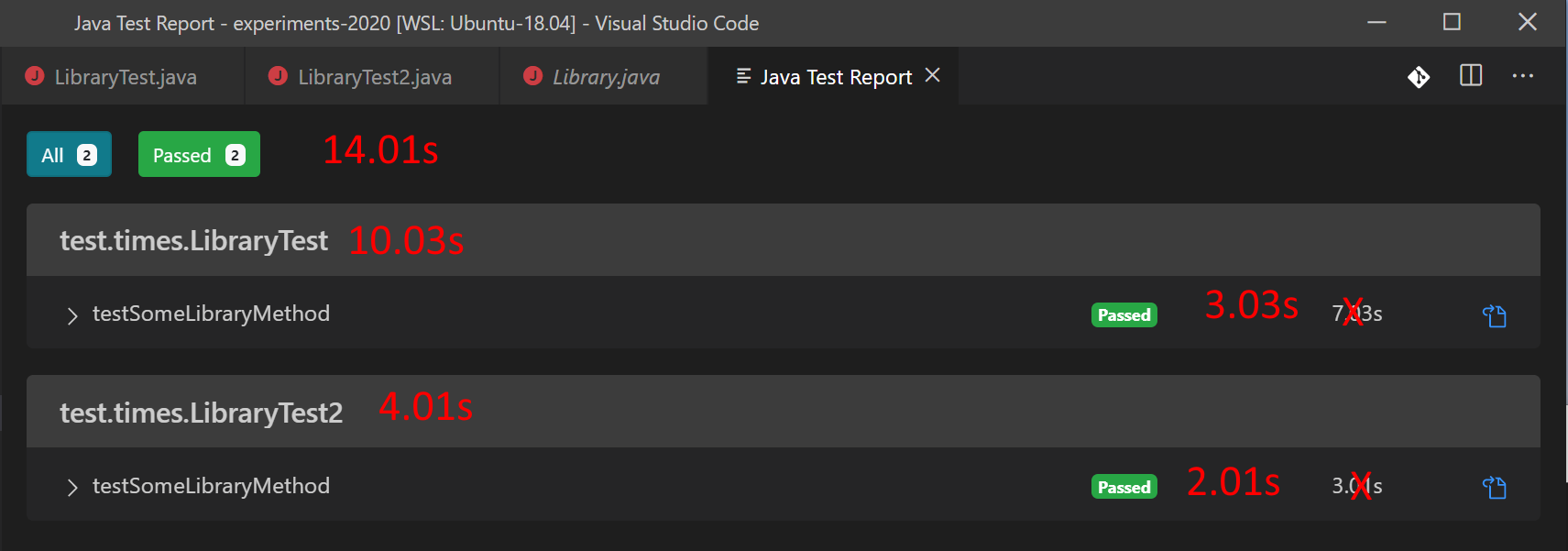Click the test.times.LibraryTest2 header
The image size is (1568, 551).
coord(784,412)
